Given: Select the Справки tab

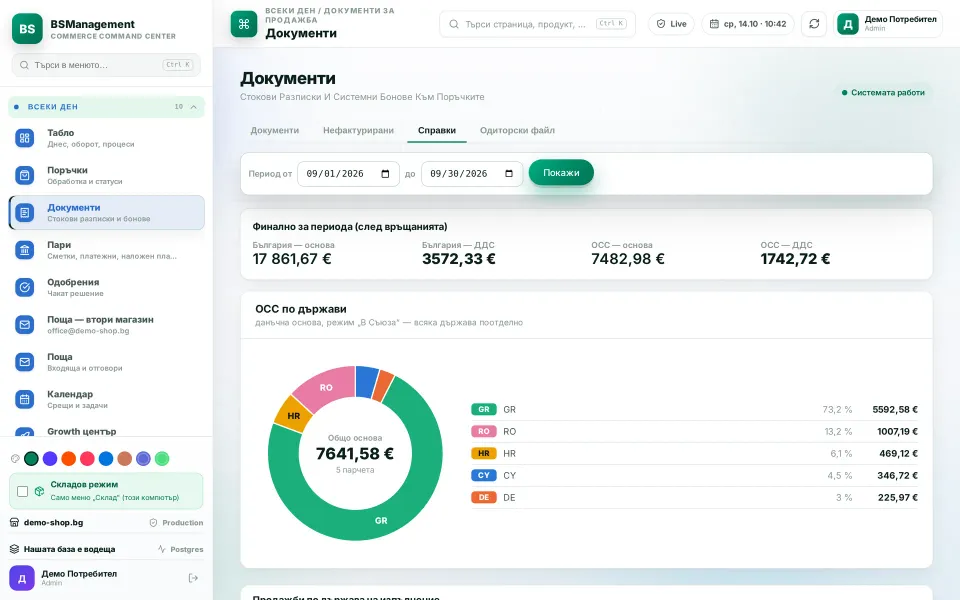Looking at the screenshot, I should click(437, 130).
